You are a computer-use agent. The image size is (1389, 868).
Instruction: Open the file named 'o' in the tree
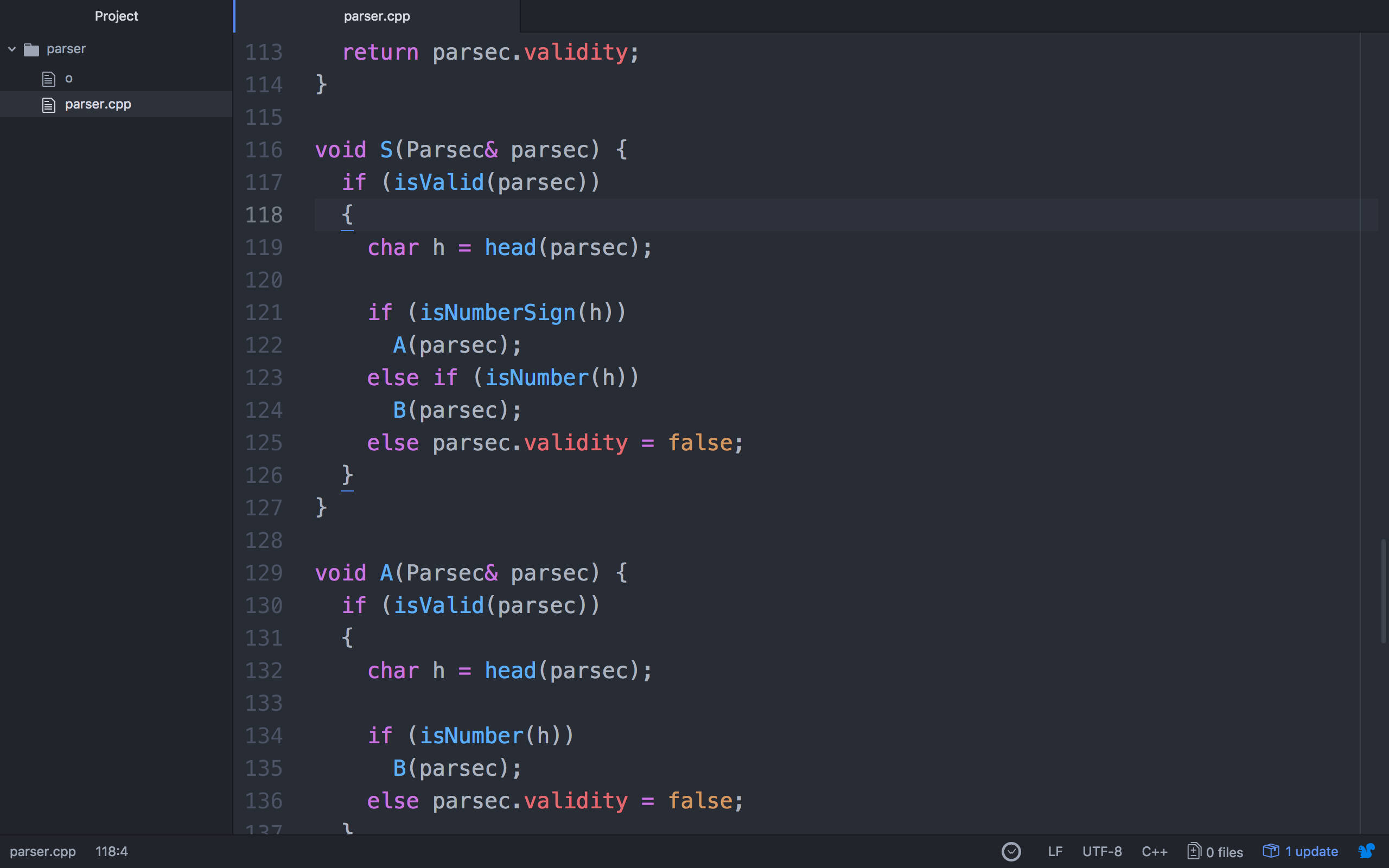[69, 79]
